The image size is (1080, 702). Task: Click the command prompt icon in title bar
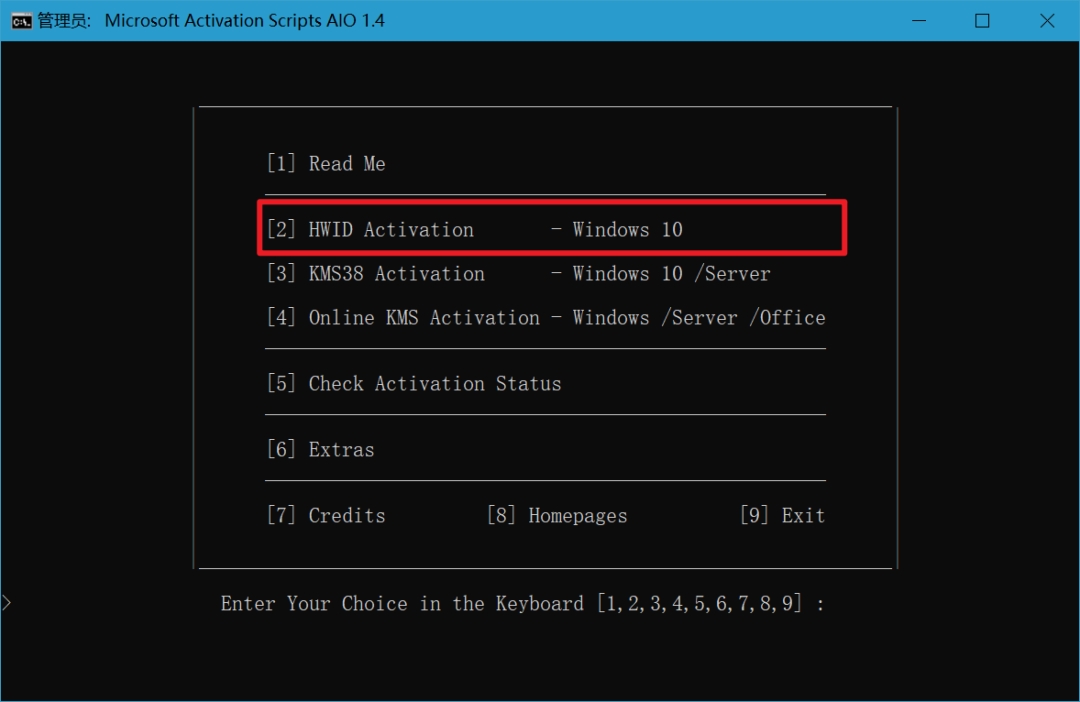coord(20,21)
